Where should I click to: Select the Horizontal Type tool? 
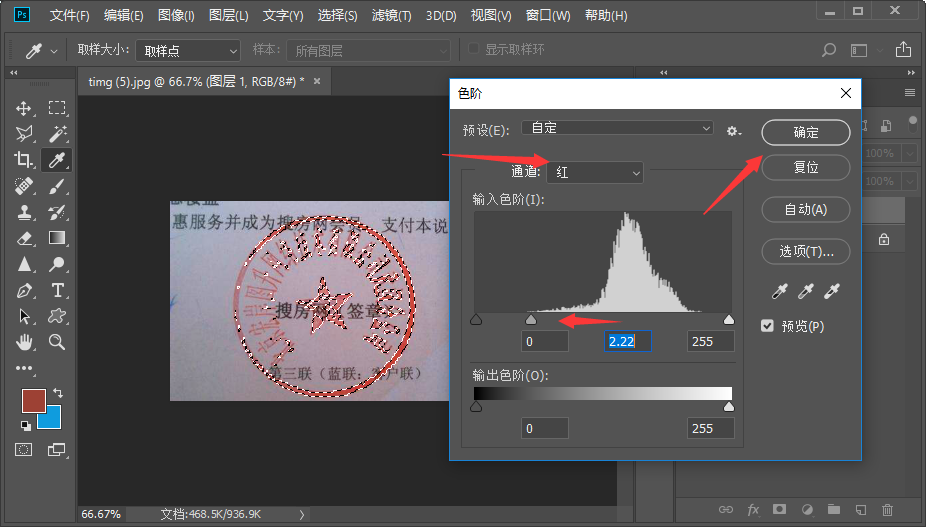coord(57,290)
